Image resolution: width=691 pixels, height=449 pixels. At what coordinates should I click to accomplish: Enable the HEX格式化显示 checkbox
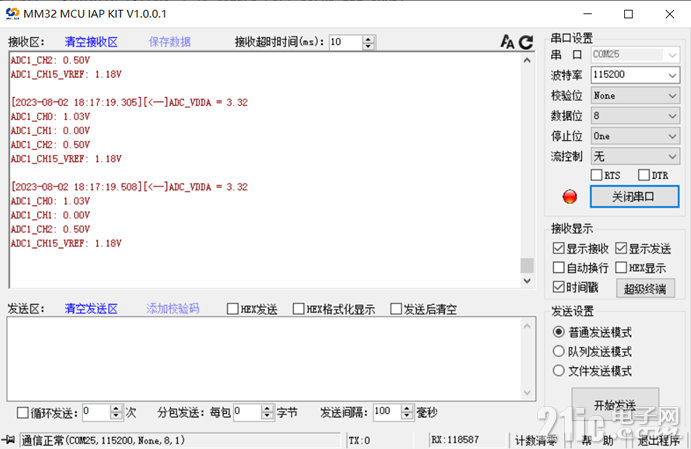[298, 309]
